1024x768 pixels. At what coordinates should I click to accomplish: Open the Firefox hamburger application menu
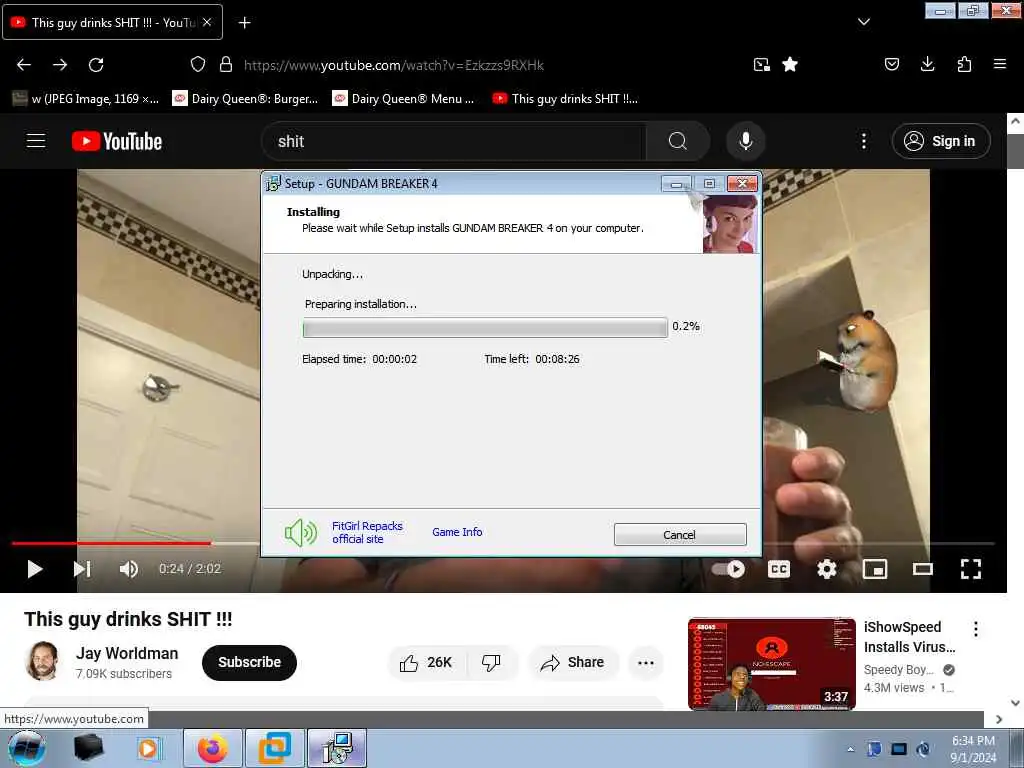point(1000,64)
